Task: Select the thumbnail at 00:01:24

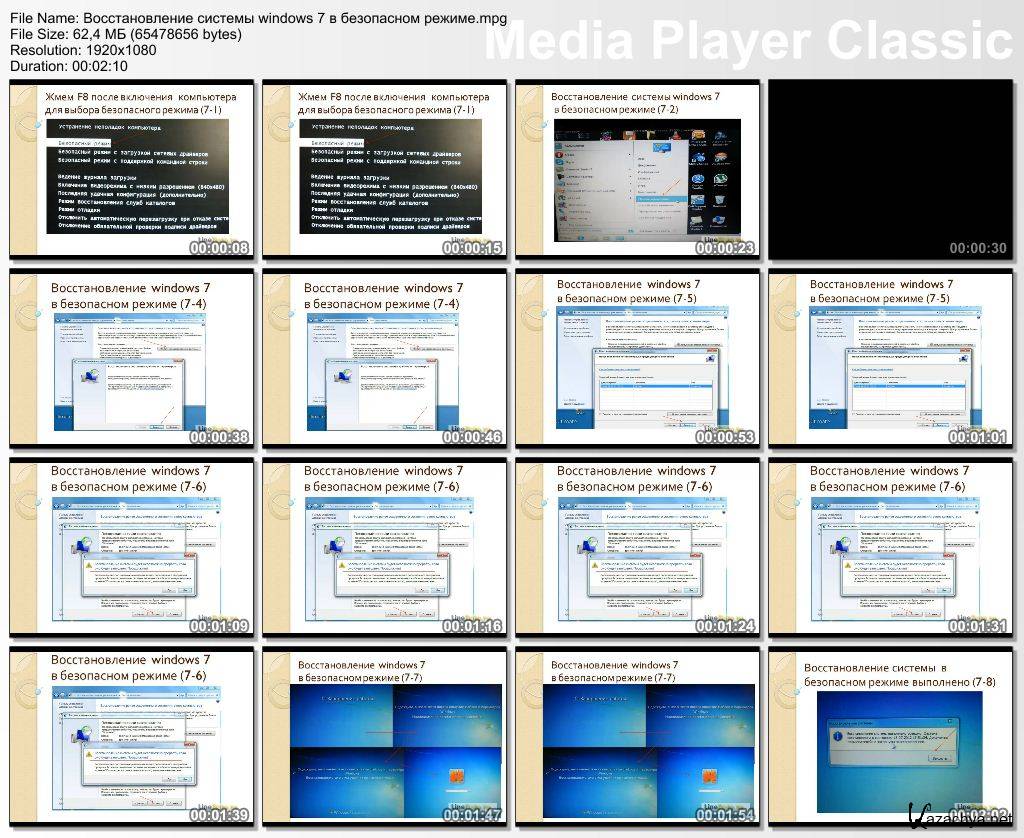Action: (638, 546)
